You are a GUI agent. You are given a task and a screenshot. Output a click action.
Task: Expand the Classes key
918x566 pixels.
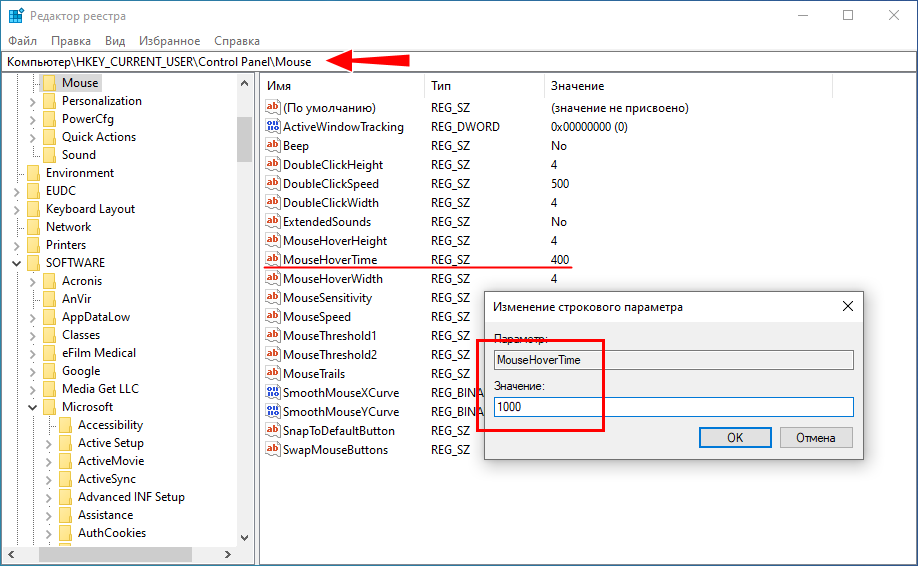33,335
